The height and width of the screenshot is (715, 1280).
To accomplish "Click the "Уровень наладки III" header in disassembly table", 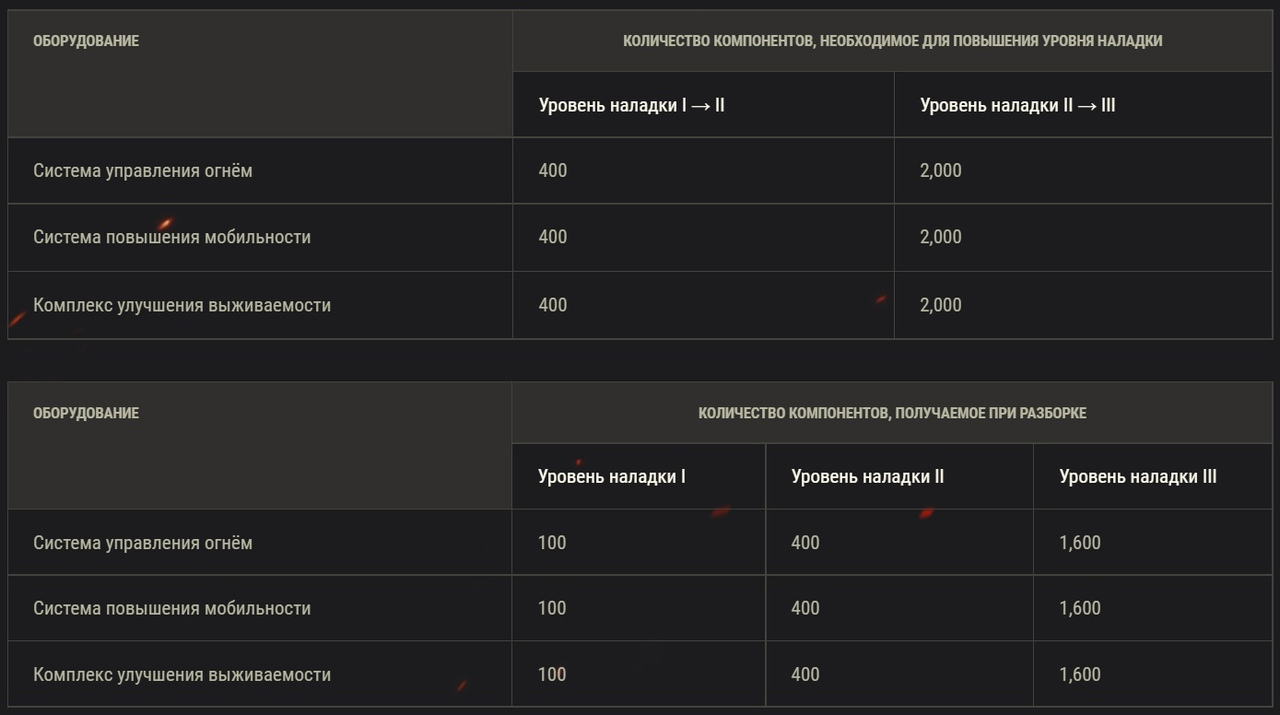I will click(x=1137, y=477).
